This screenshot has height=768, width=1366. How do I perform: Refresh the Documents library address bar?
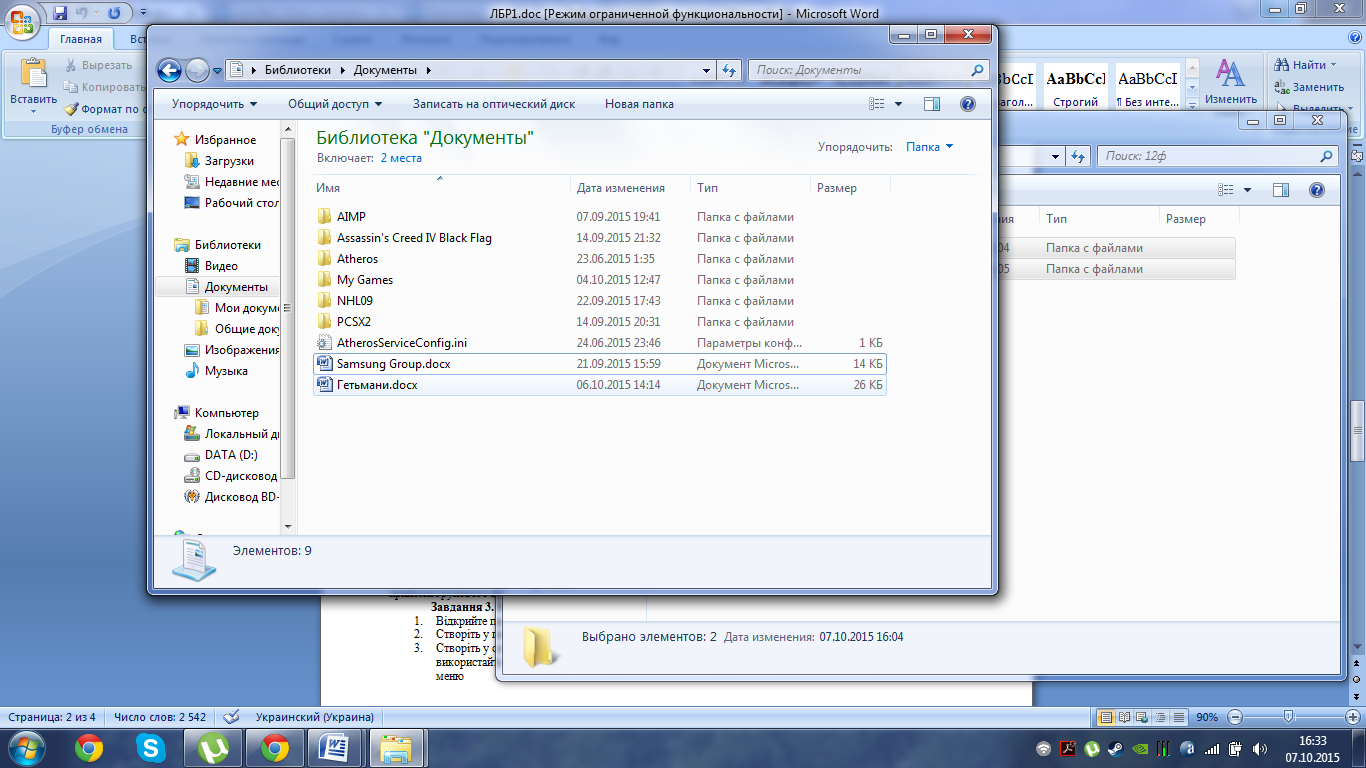[x=730, y=70]
